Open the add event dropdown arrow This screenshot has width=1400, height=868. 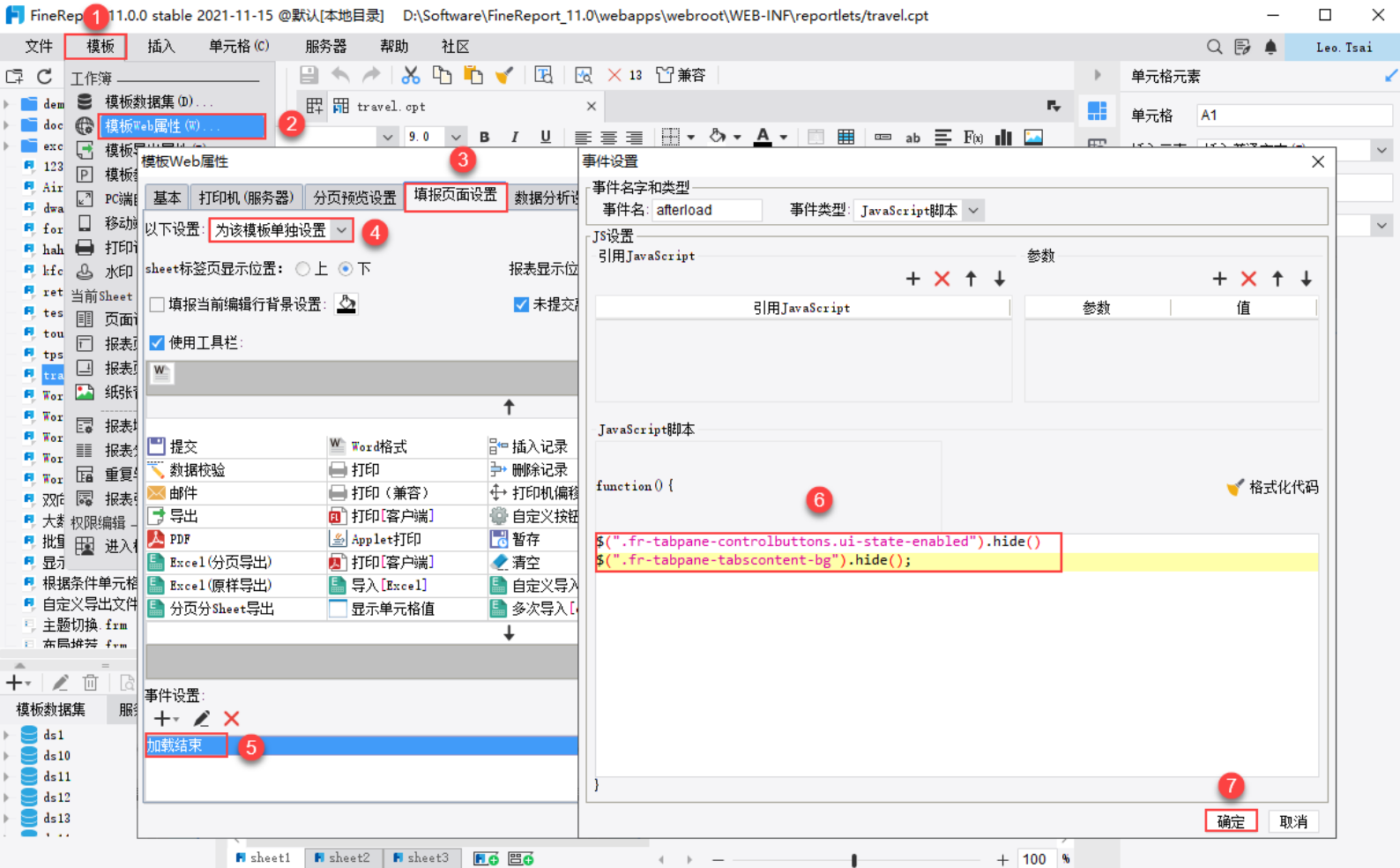176,720
